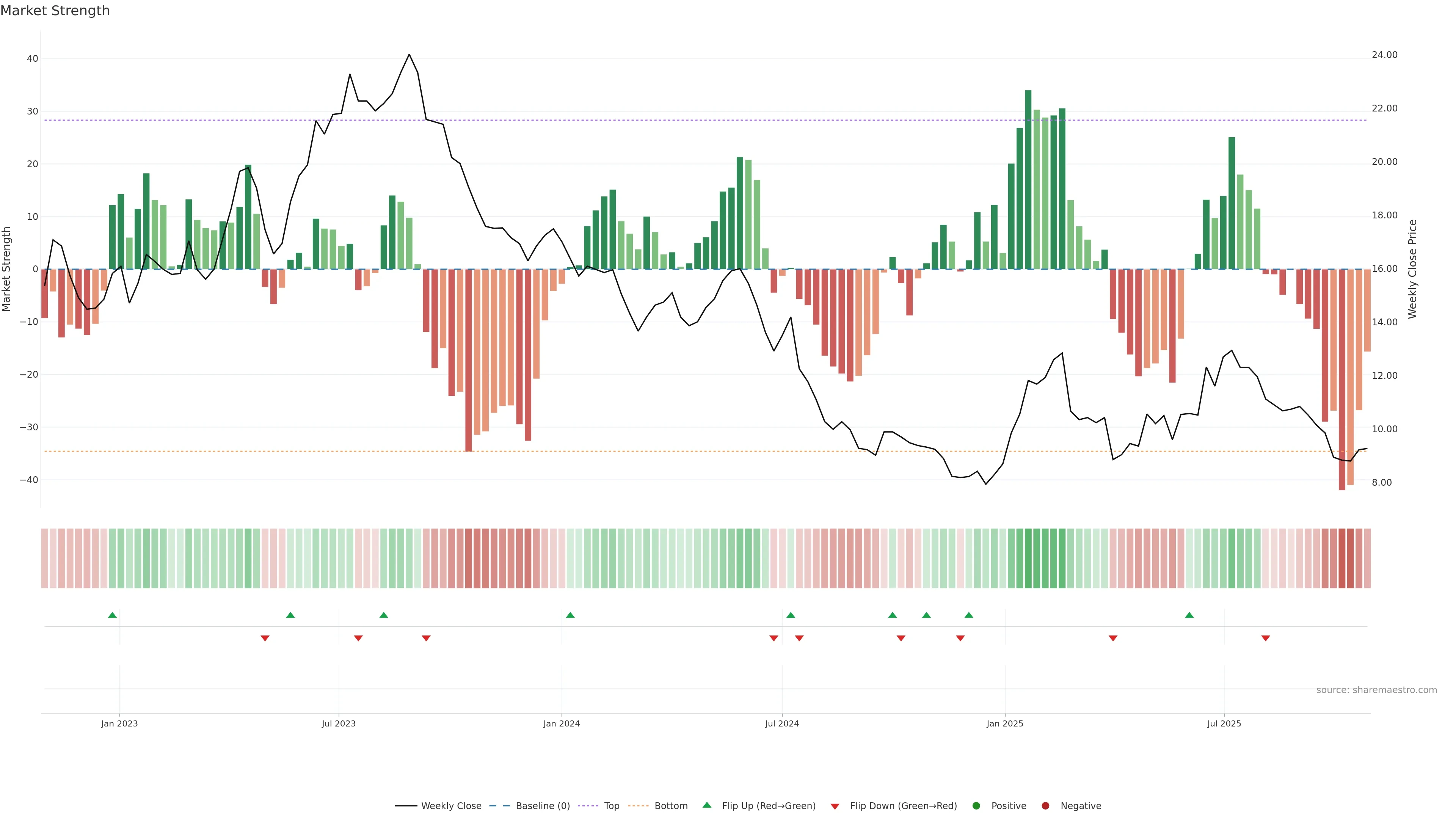Click the Jan 2023 x-axis label
1456x819 pixels.
pos(119,723)
